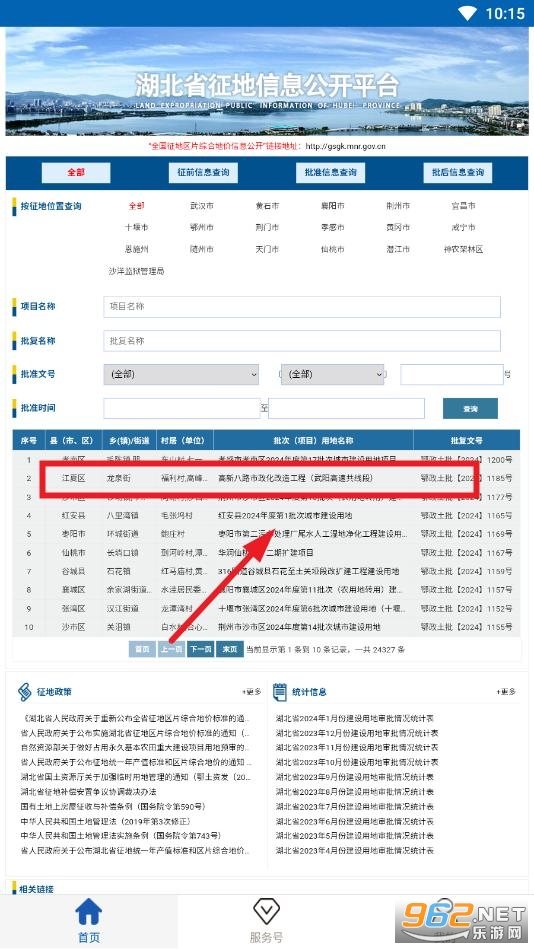Viewport: 534px width, 949px height.
Task: Focus the 项目名称 input field
Action: point(302,307)
